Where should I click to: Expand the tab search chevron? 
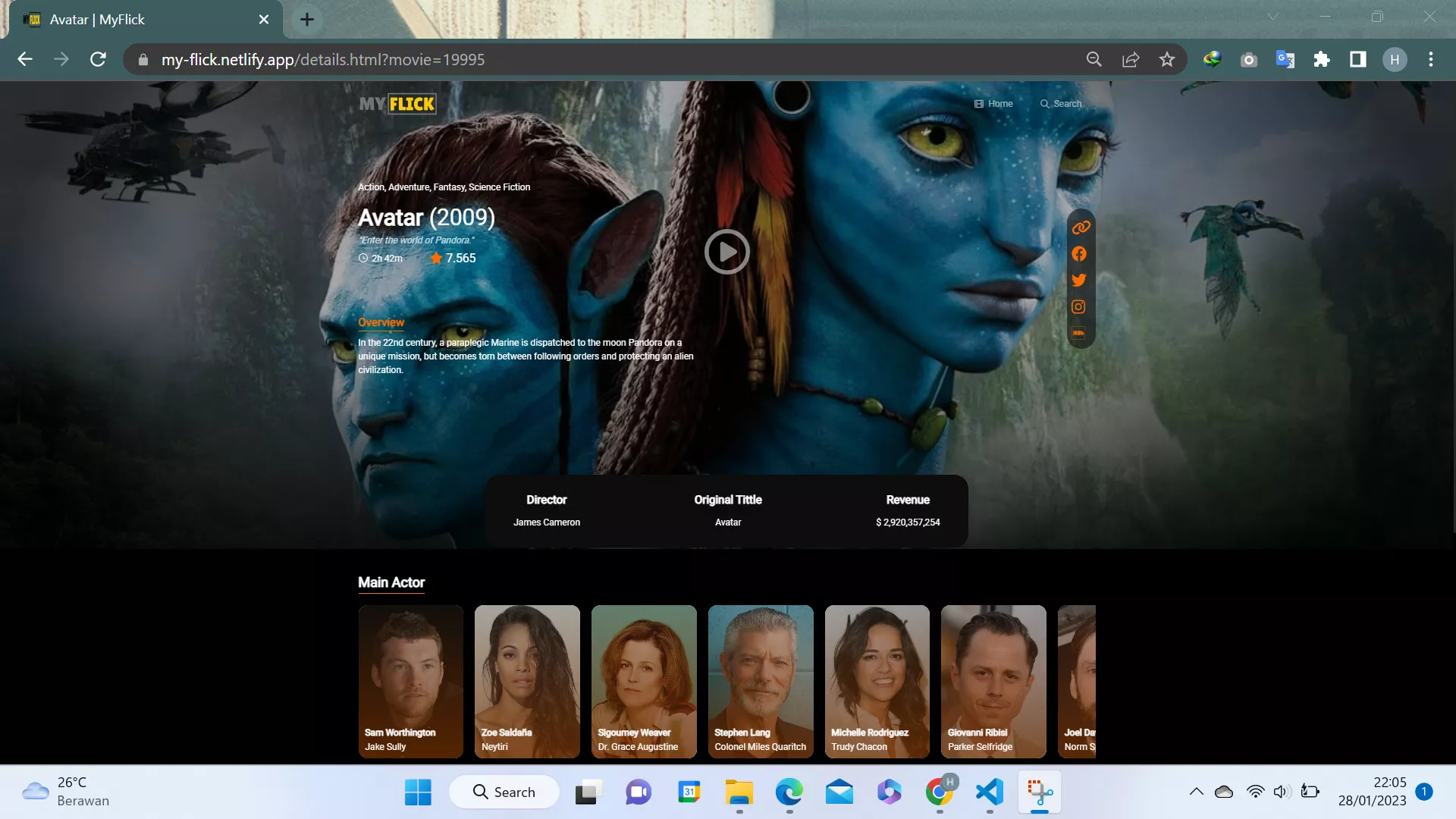[1273, 17]
